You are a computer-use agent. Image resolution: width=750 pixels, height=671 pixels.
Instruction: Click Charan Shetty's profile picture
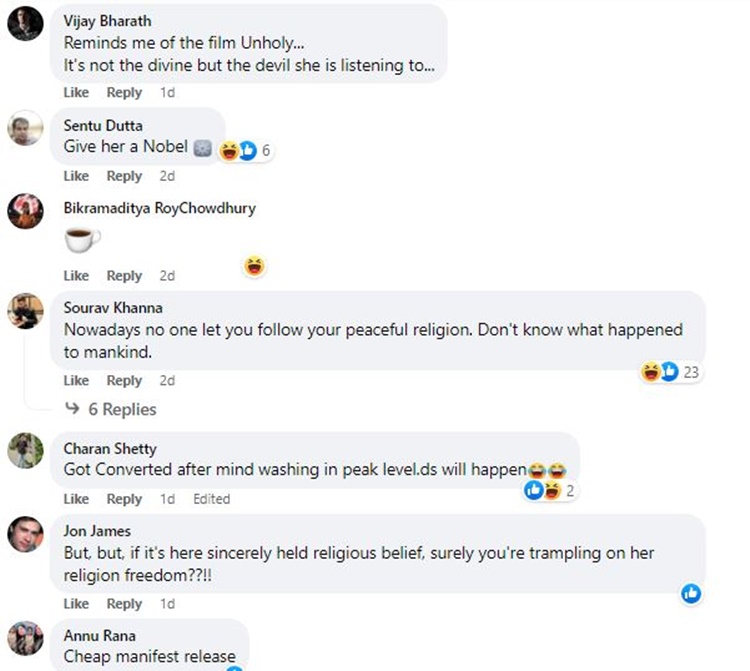tap(24, 451)
